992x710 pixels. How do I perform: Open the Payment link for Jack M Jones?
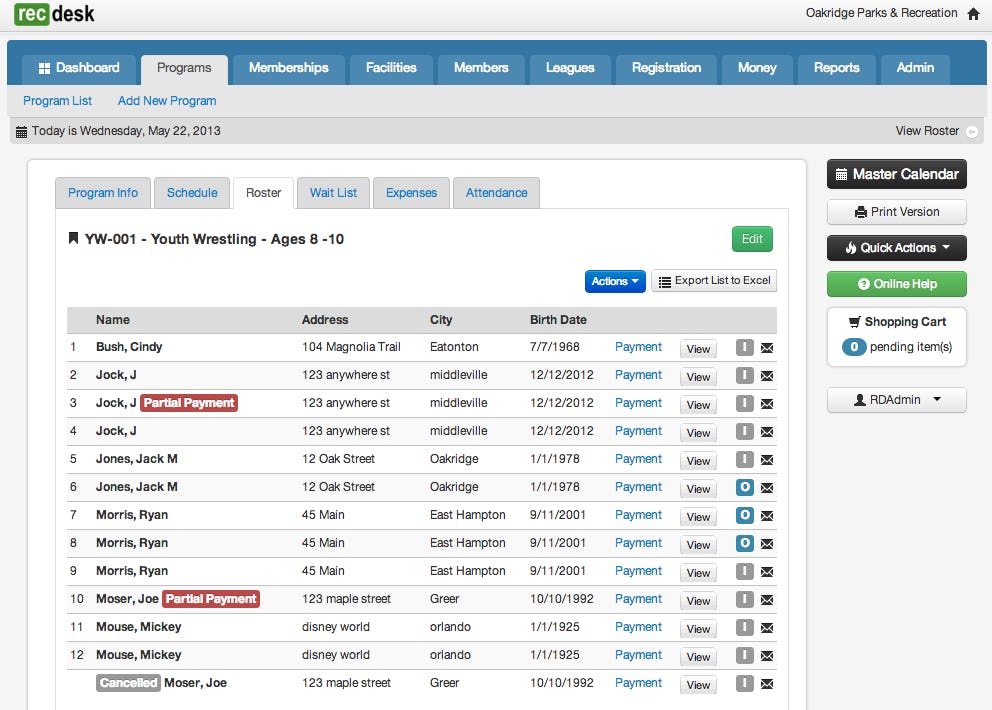click(x=639, y=459)
